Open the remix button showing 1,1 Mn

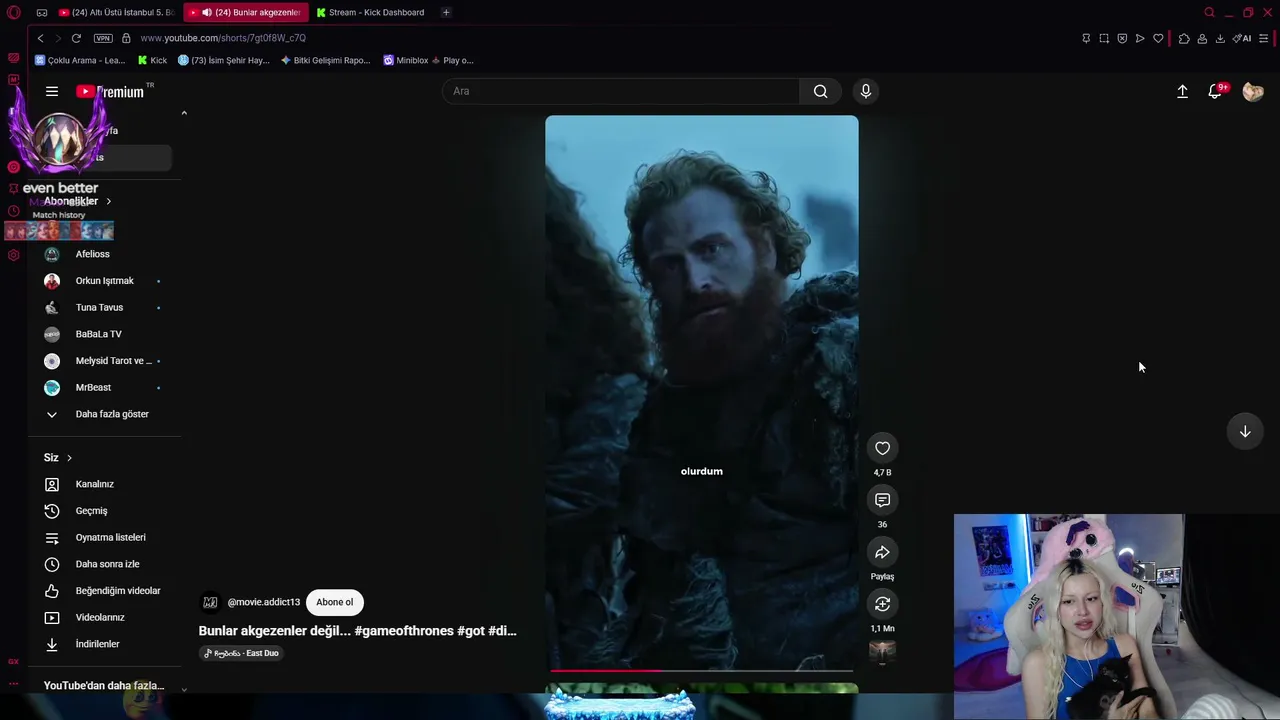pyautogui.click(x=882, y=604)
